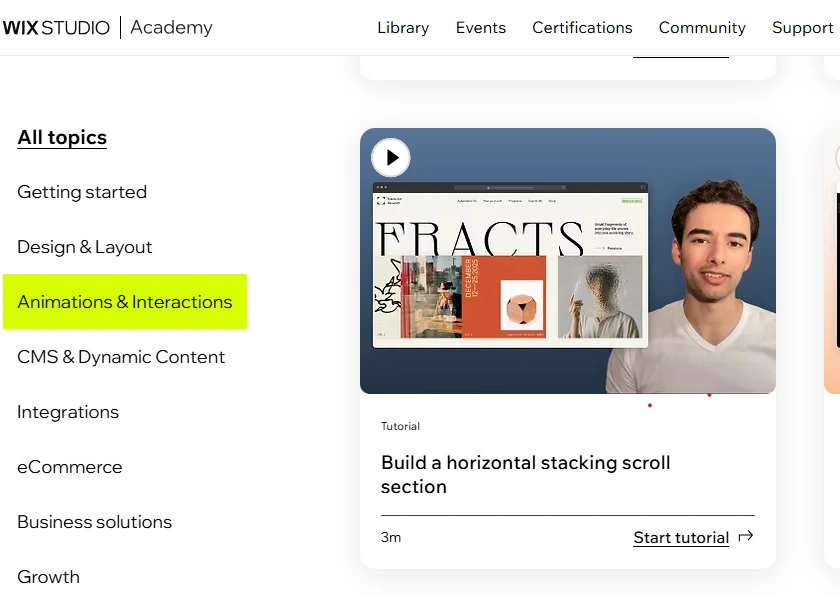Filter by Business solutions topic
This screenshot has height=597, width=840.
(94, 521)
